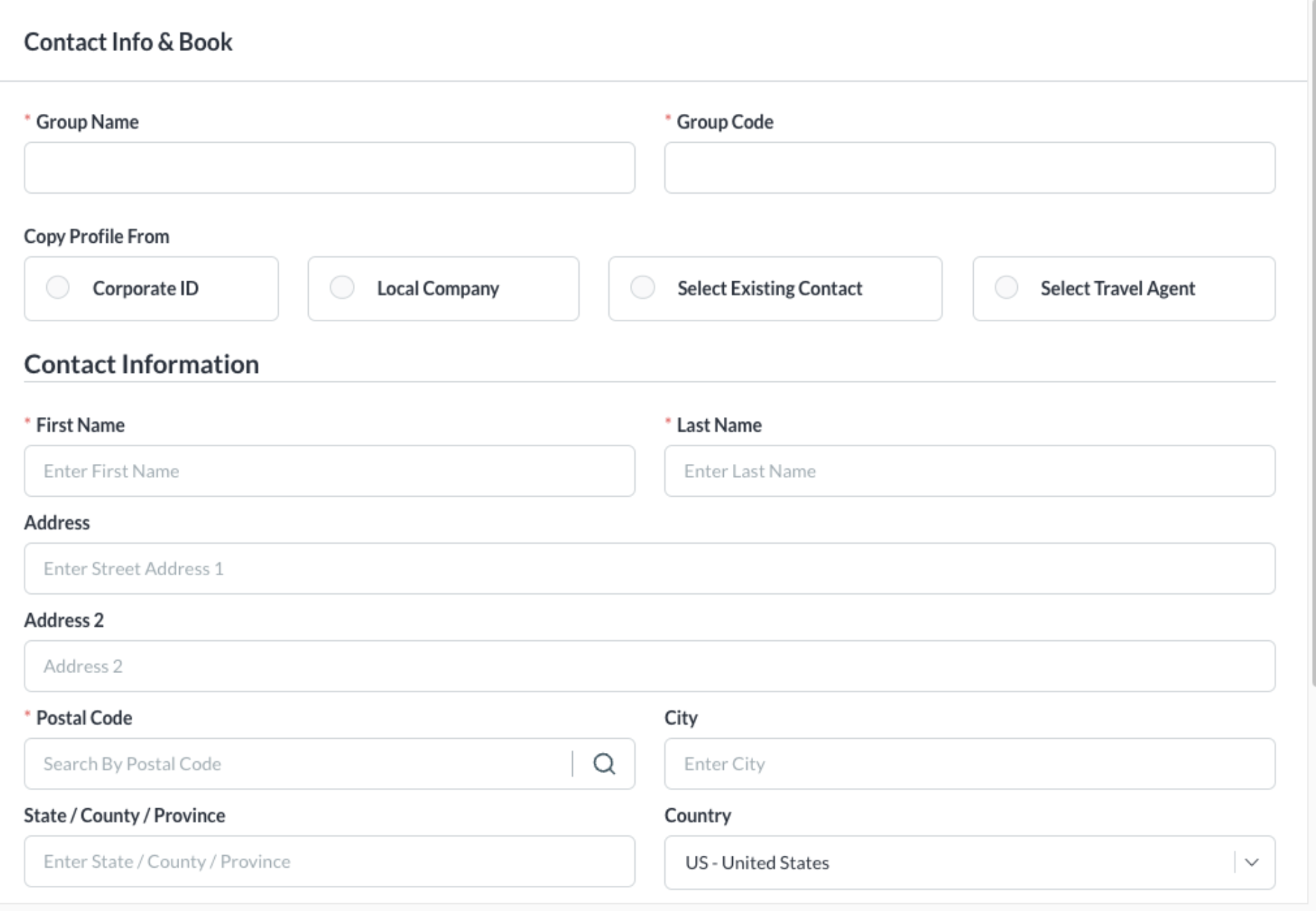Image resolution: width=1316 pixels, height=911 pixels.
Task: Pick the Select Existing Contact option
Action: pos(643,288)
